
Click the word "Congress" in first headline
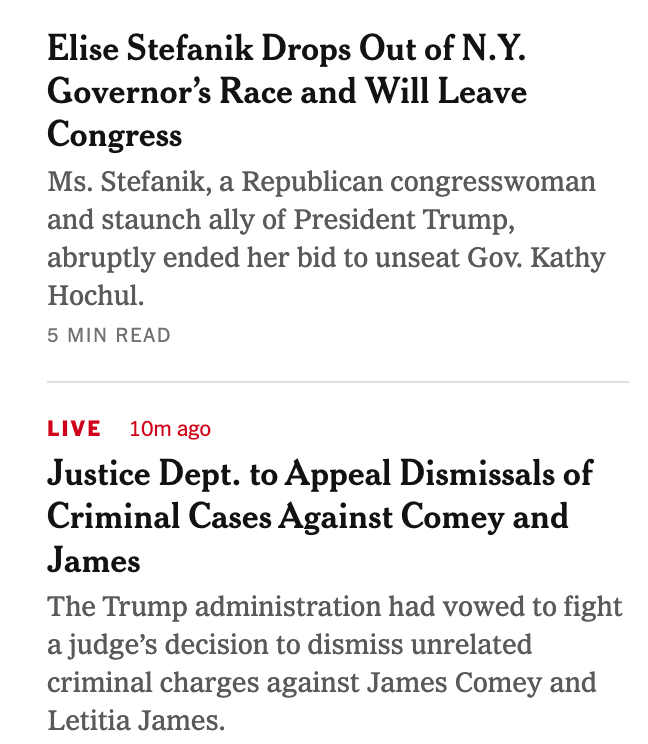[114, 134]
